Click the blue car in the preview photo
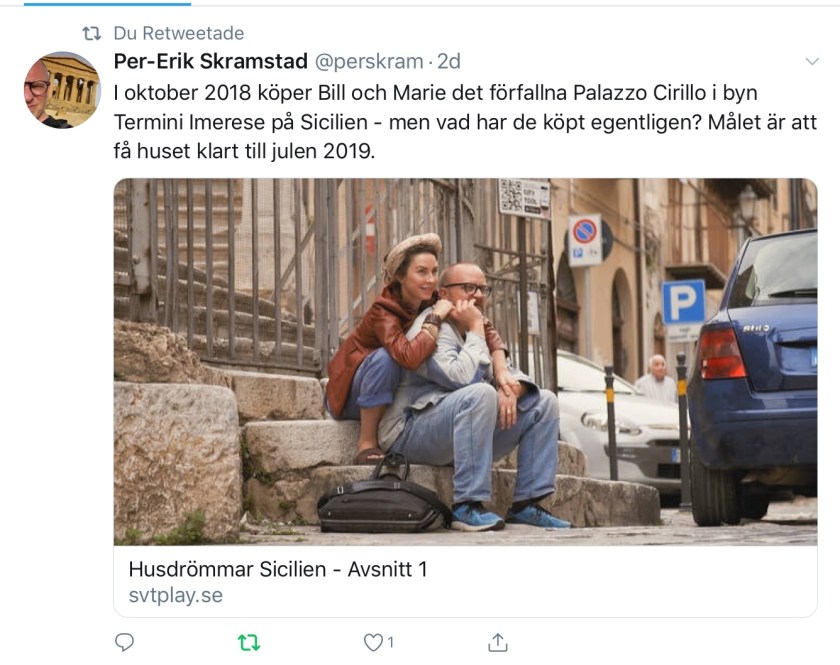Viewport: 840px width, 665px height. tap(753, 378)
